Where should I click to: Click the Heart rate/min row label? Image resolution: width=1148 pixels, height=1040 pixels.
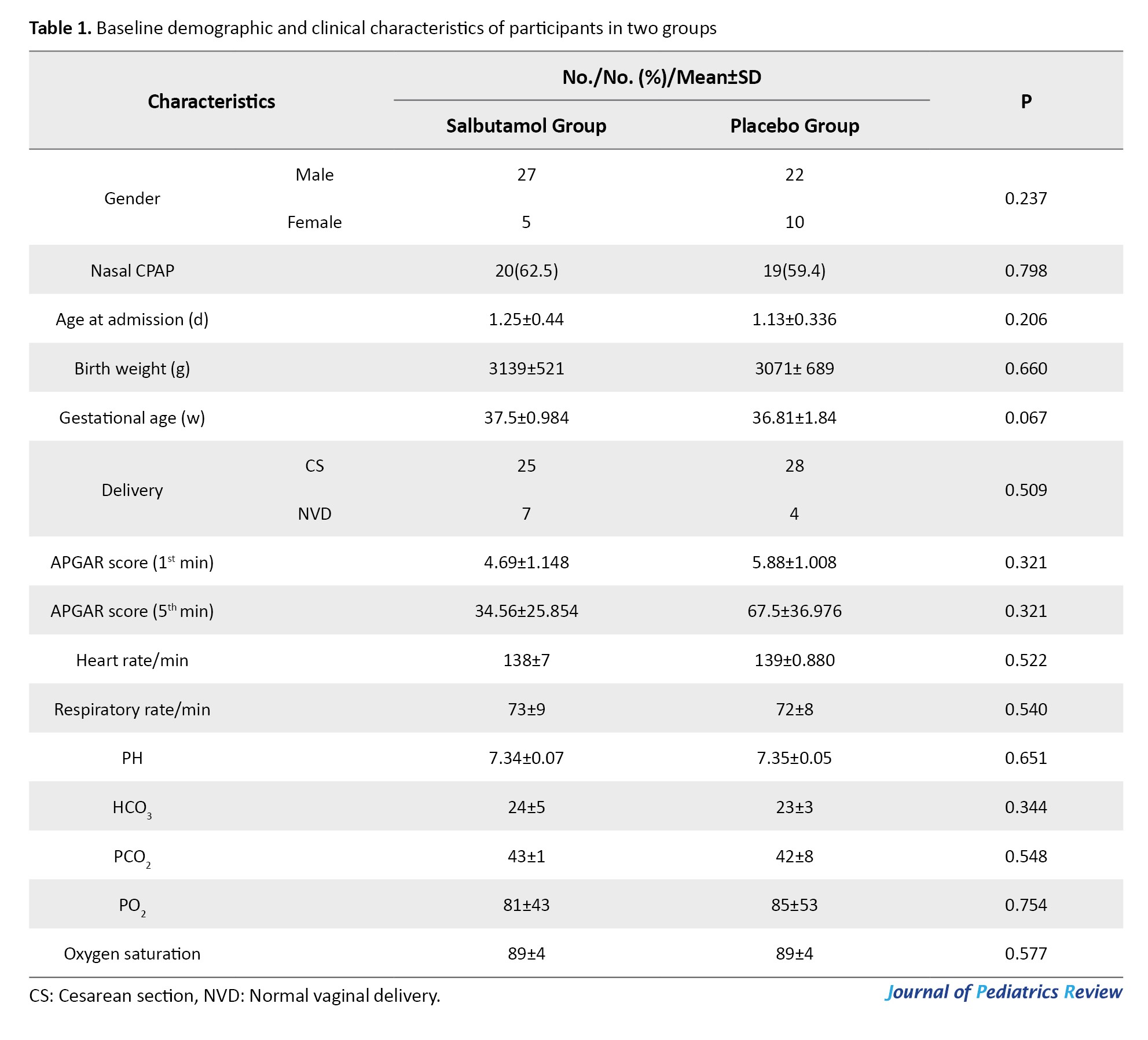tap(132, 660)
